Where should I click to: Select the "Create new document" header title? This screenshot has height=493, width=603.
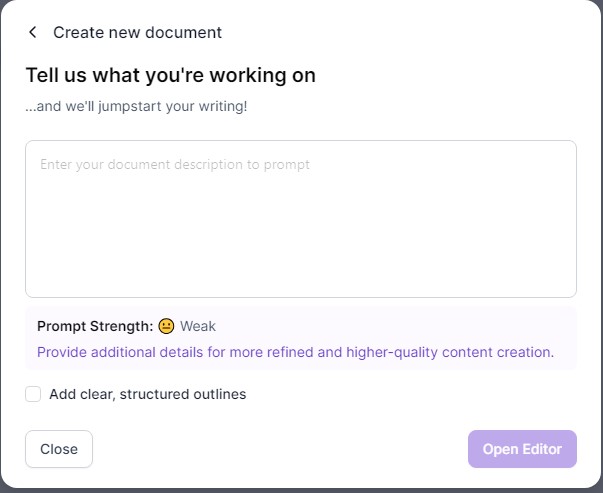(137, 32)
